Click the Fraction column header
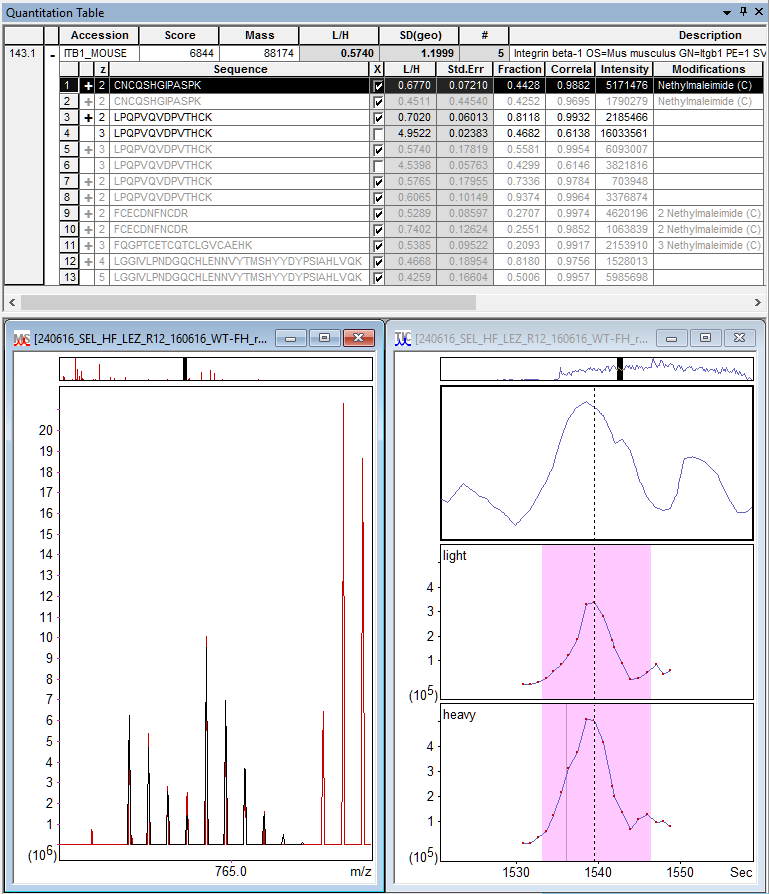This screenshot has width=769, height=894. pos(519,69)
